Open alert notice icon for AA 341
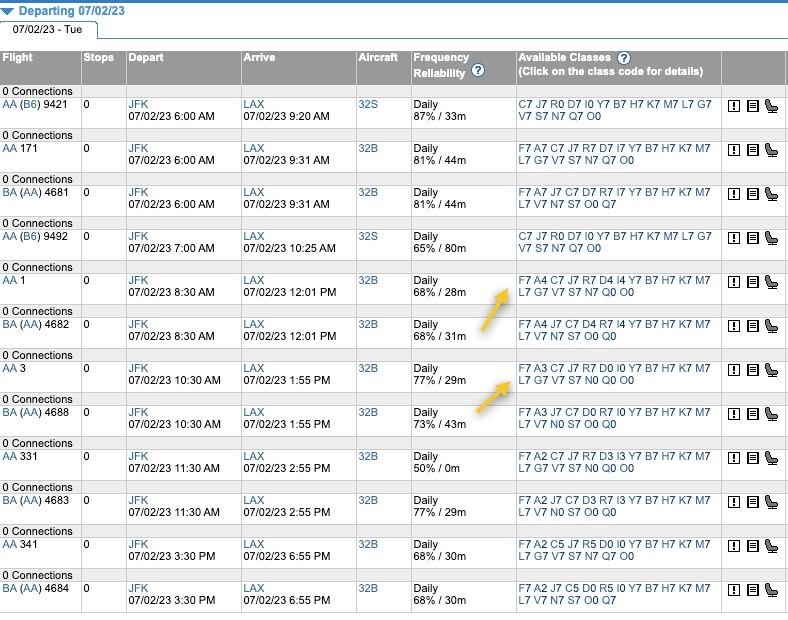This screenshot has width=788, height=620. click(x=734, y=546)
